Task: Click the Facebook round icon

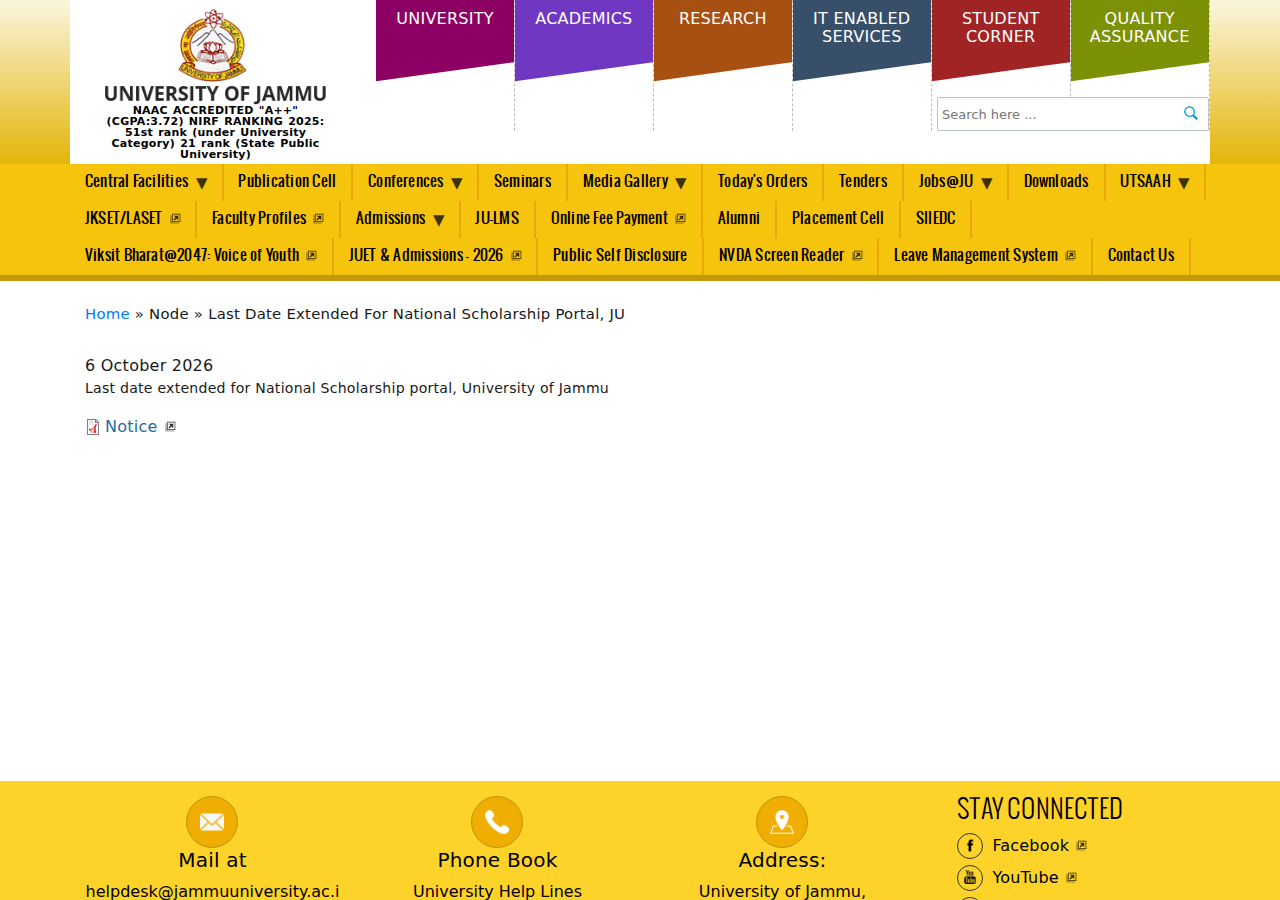Action: pyautogui.click(x=970, y=846)
